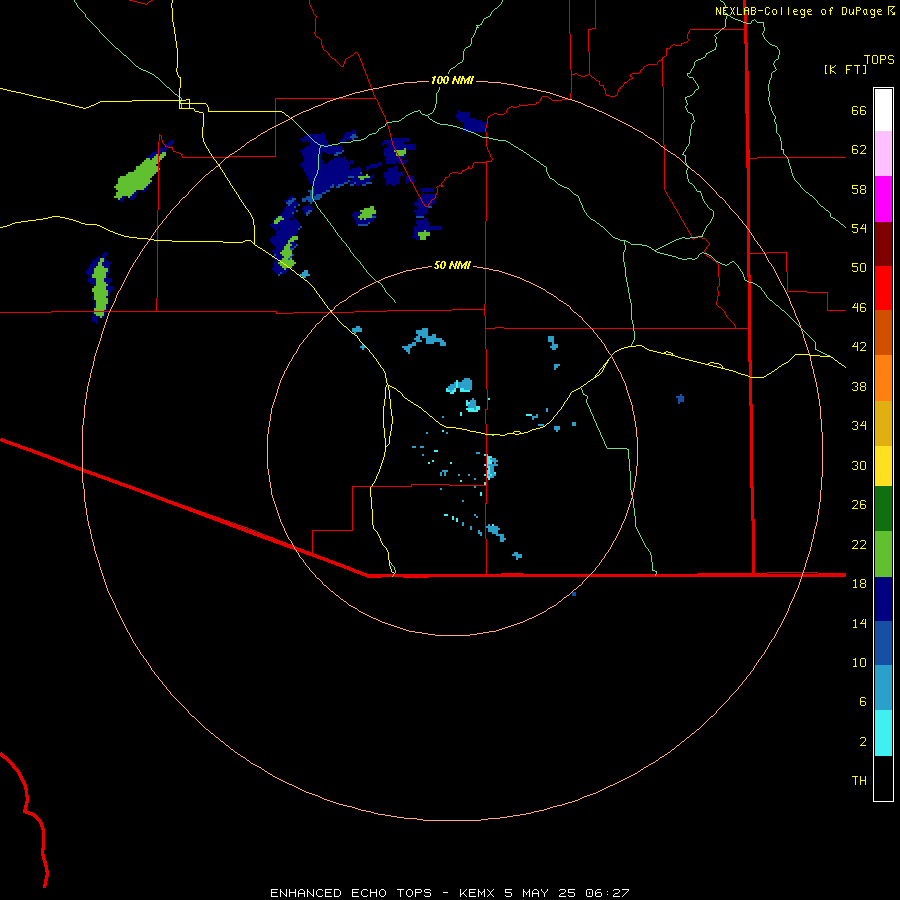900x900 pixels.
Task: Click the black TH threshold swatch
Action: [883, 778]
